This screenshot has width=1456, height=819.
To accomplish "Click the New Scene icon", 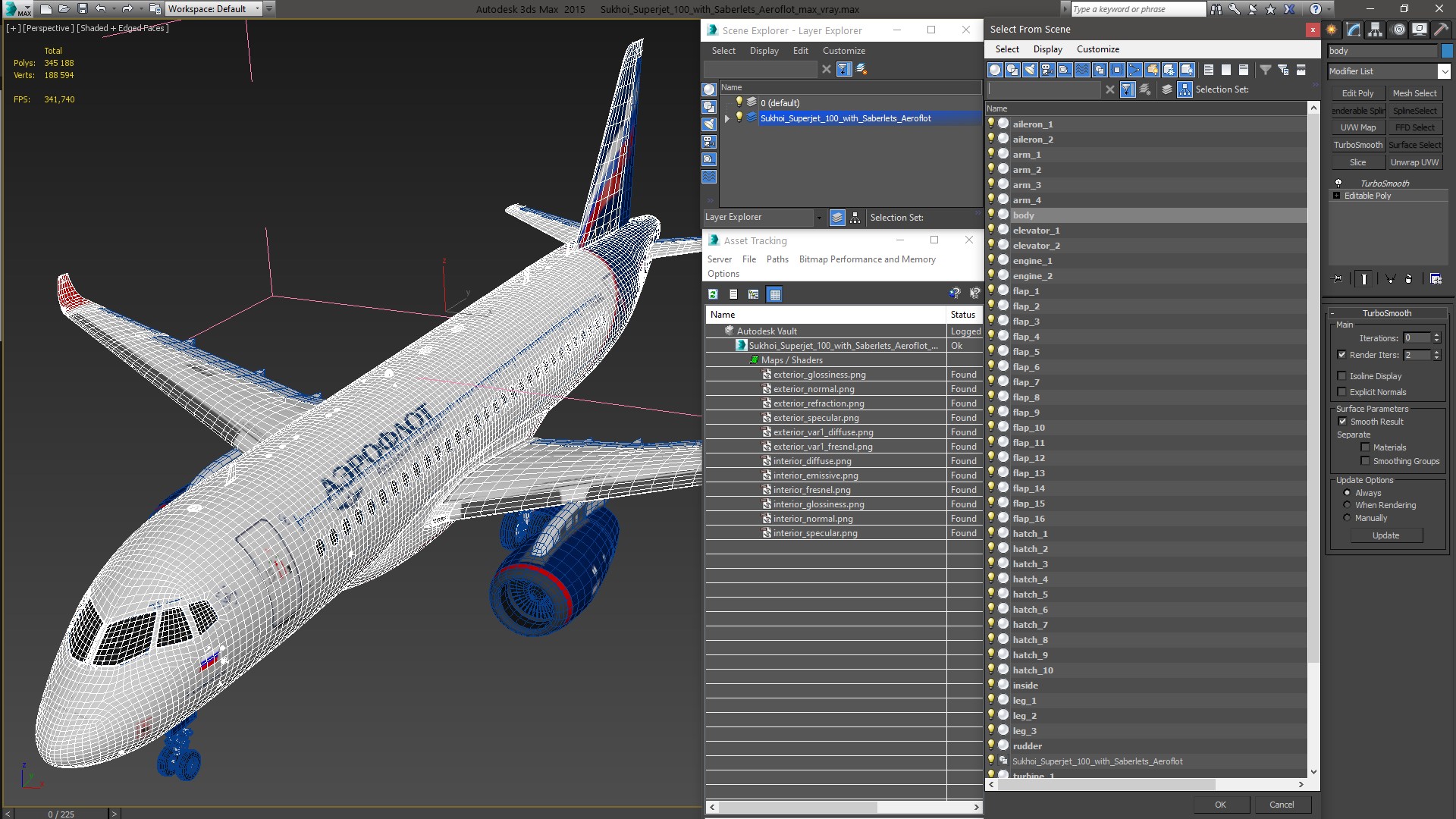I will tap(46, 9).
